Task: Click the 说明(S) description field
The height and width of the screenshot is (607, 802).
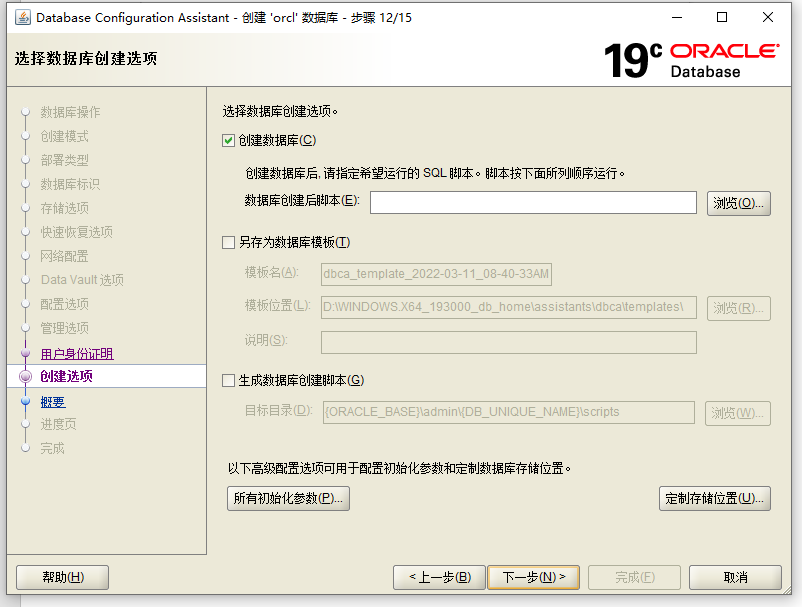Action: [x=508, y=342]
